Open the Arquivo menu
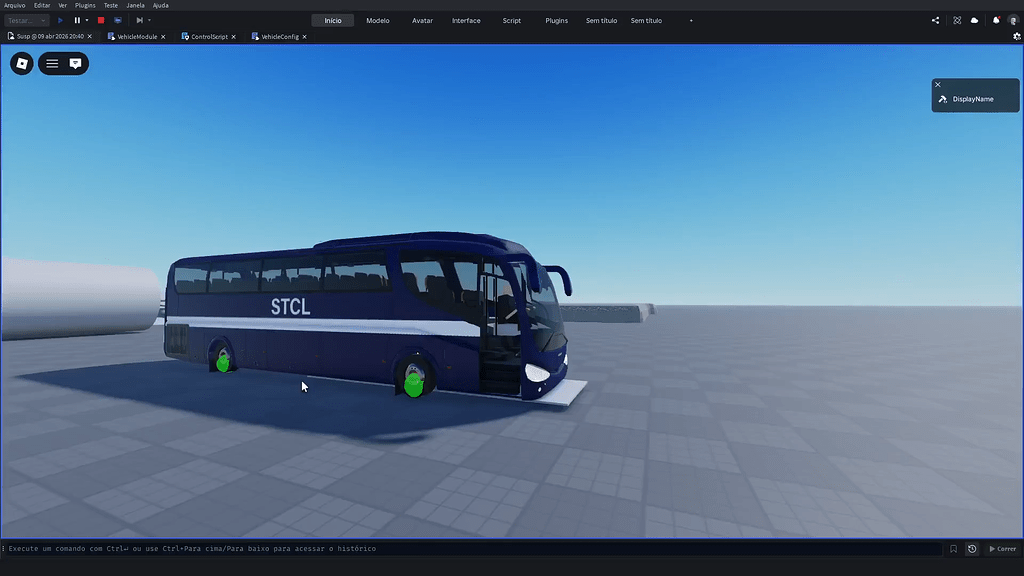 click(x=14, y=5)
